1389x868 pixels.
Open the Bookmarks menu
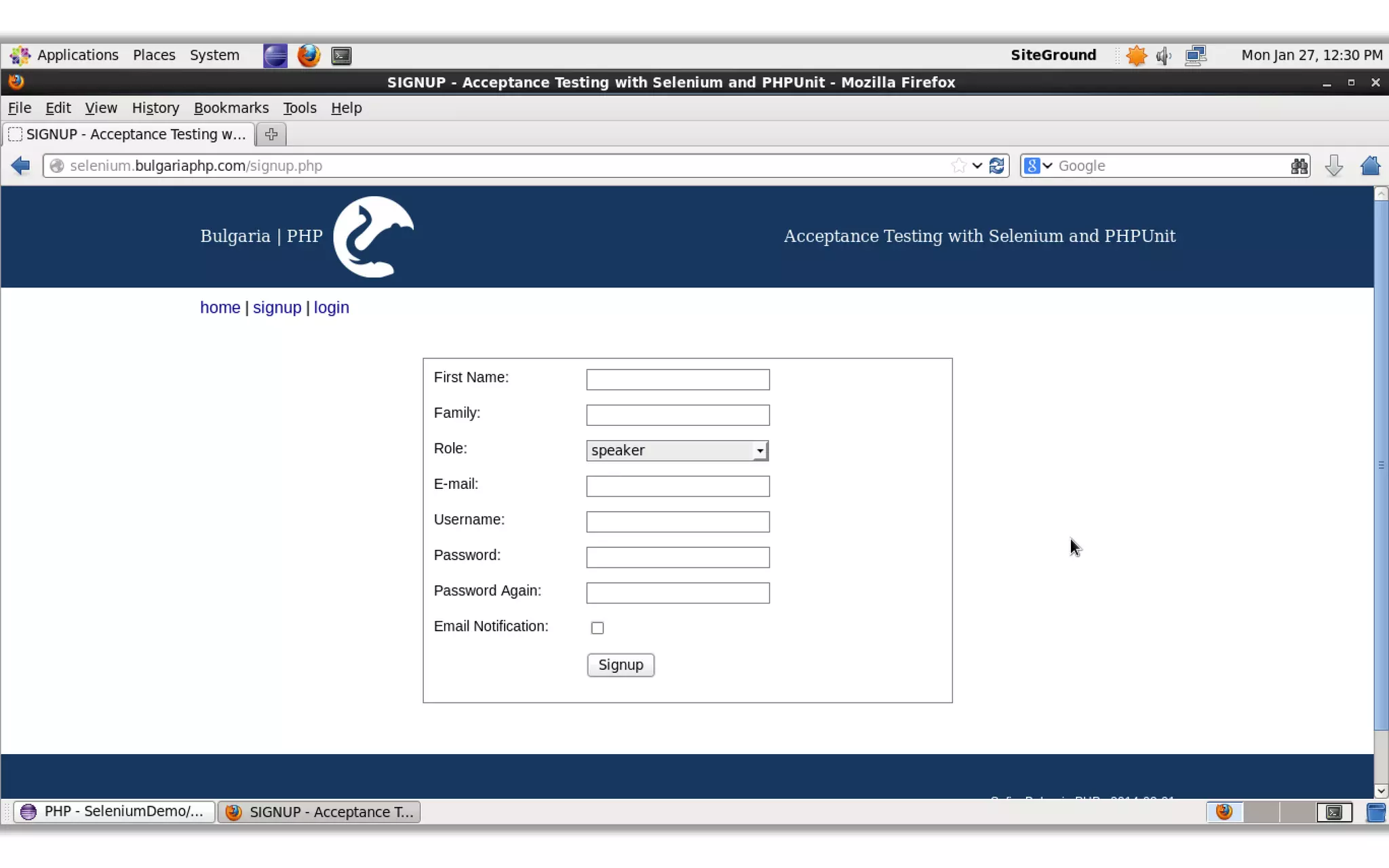(231, 108)
